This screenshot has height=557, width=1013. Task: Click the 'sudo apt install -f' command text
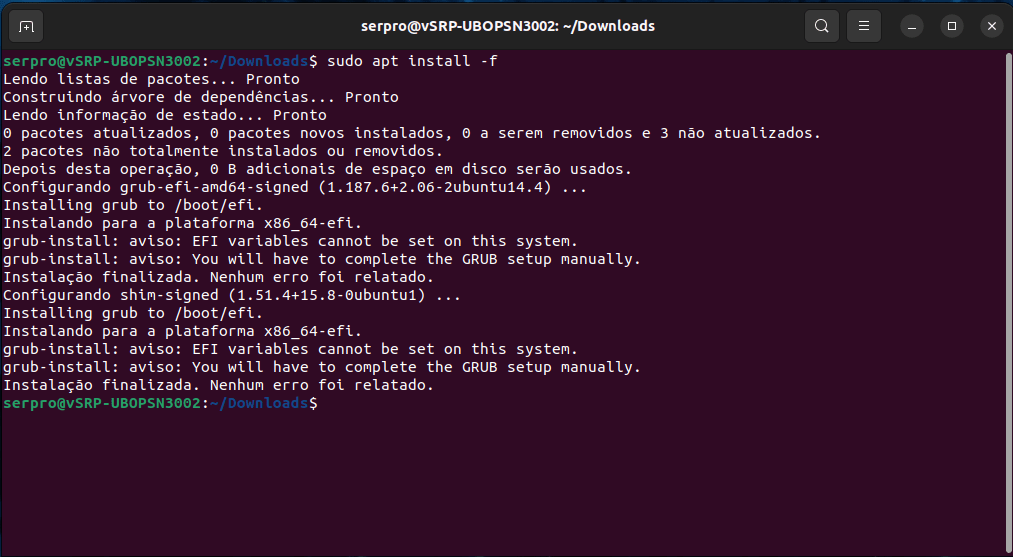412,61
